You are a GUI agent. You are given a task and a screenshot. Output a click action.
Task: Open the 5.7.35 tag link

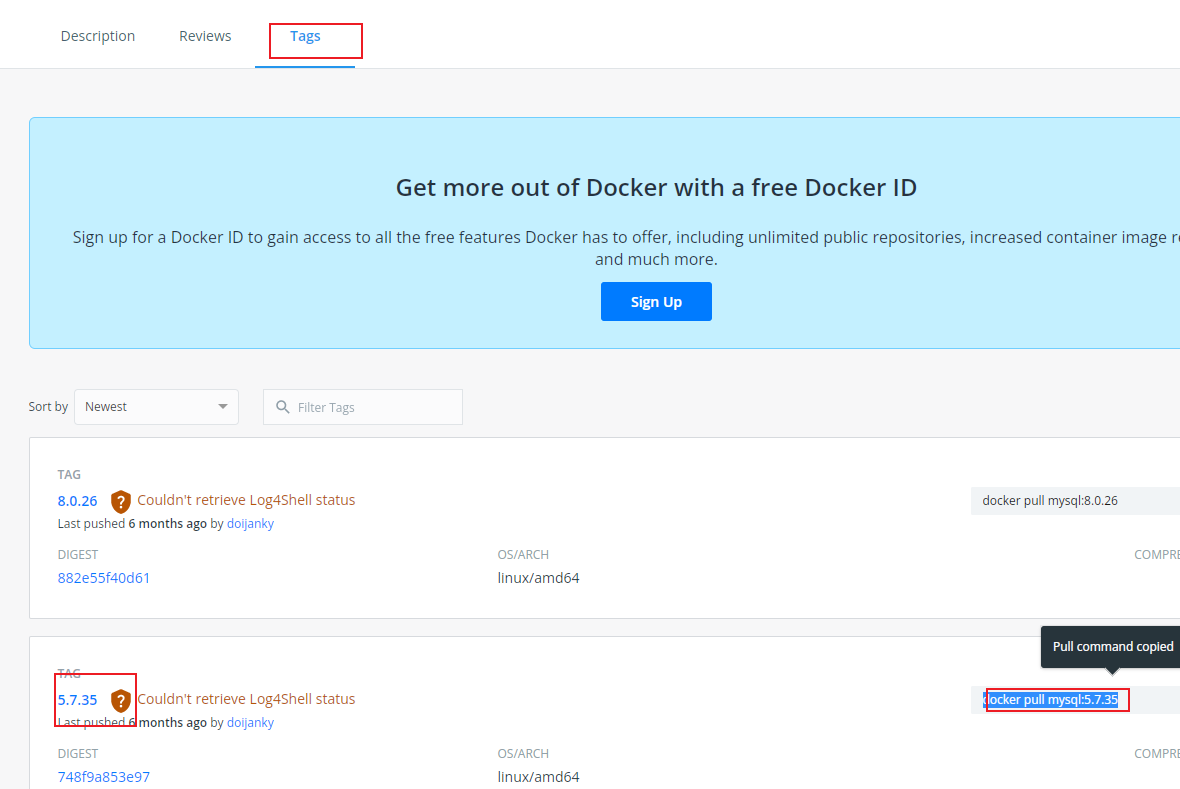(77, 700)
